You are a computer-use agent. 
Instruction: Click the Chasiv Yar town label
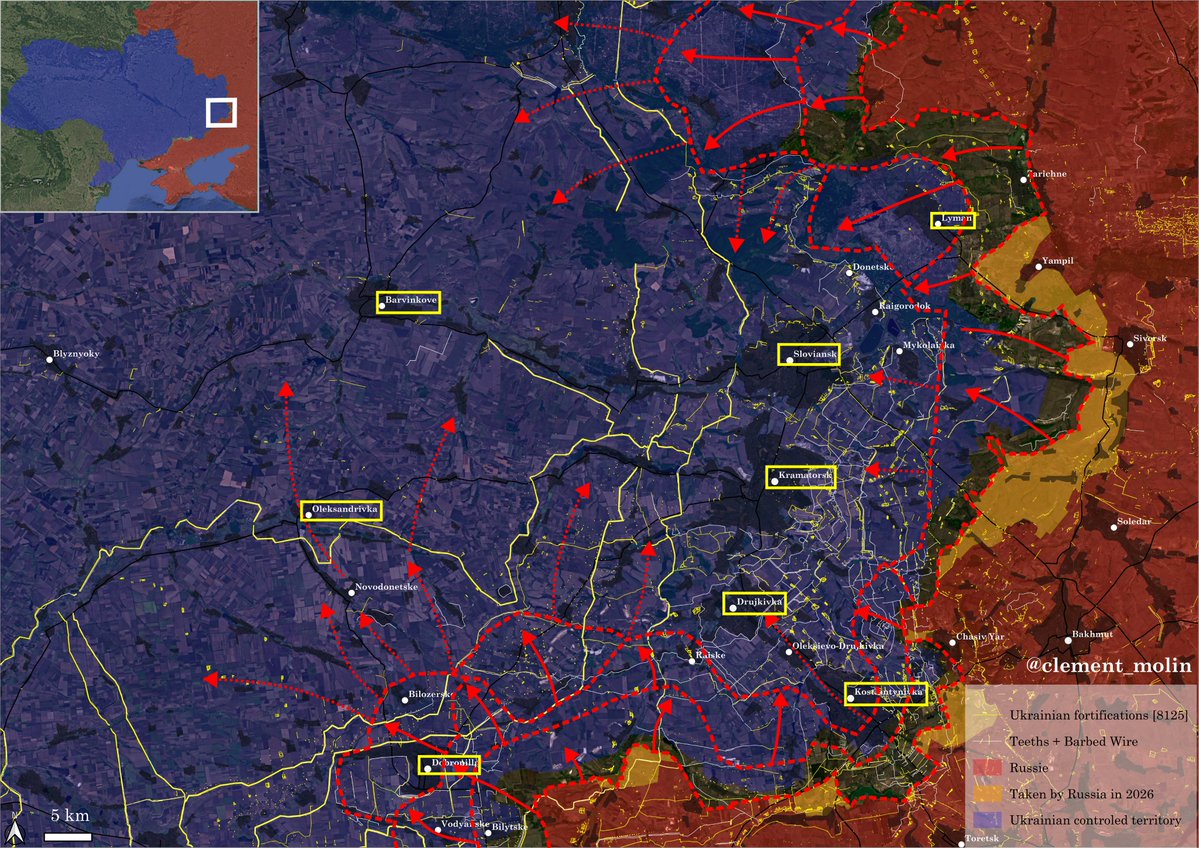(980, 637)
